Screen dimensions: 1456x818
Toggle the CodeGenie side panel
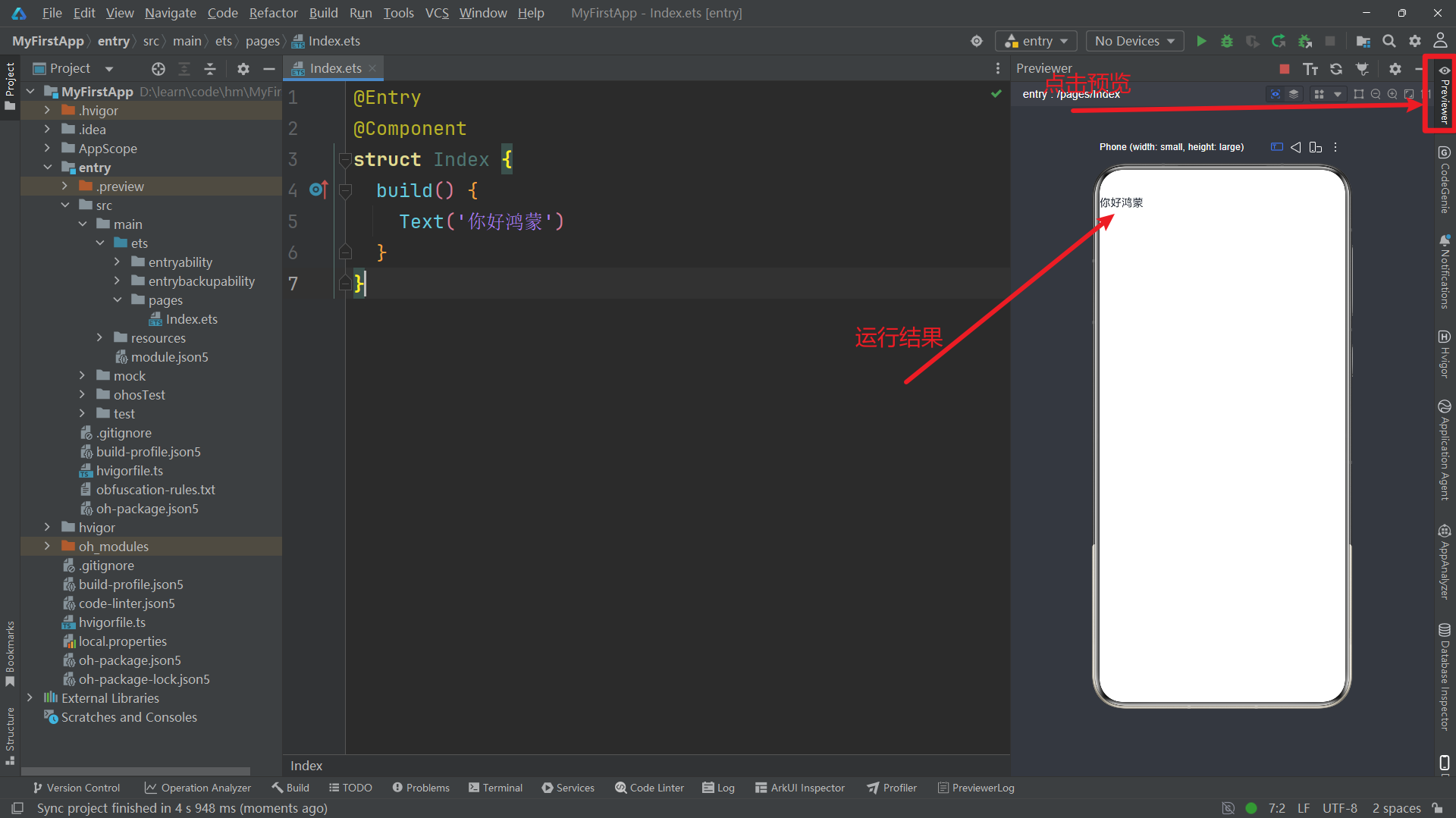[x=1445, y=180]
